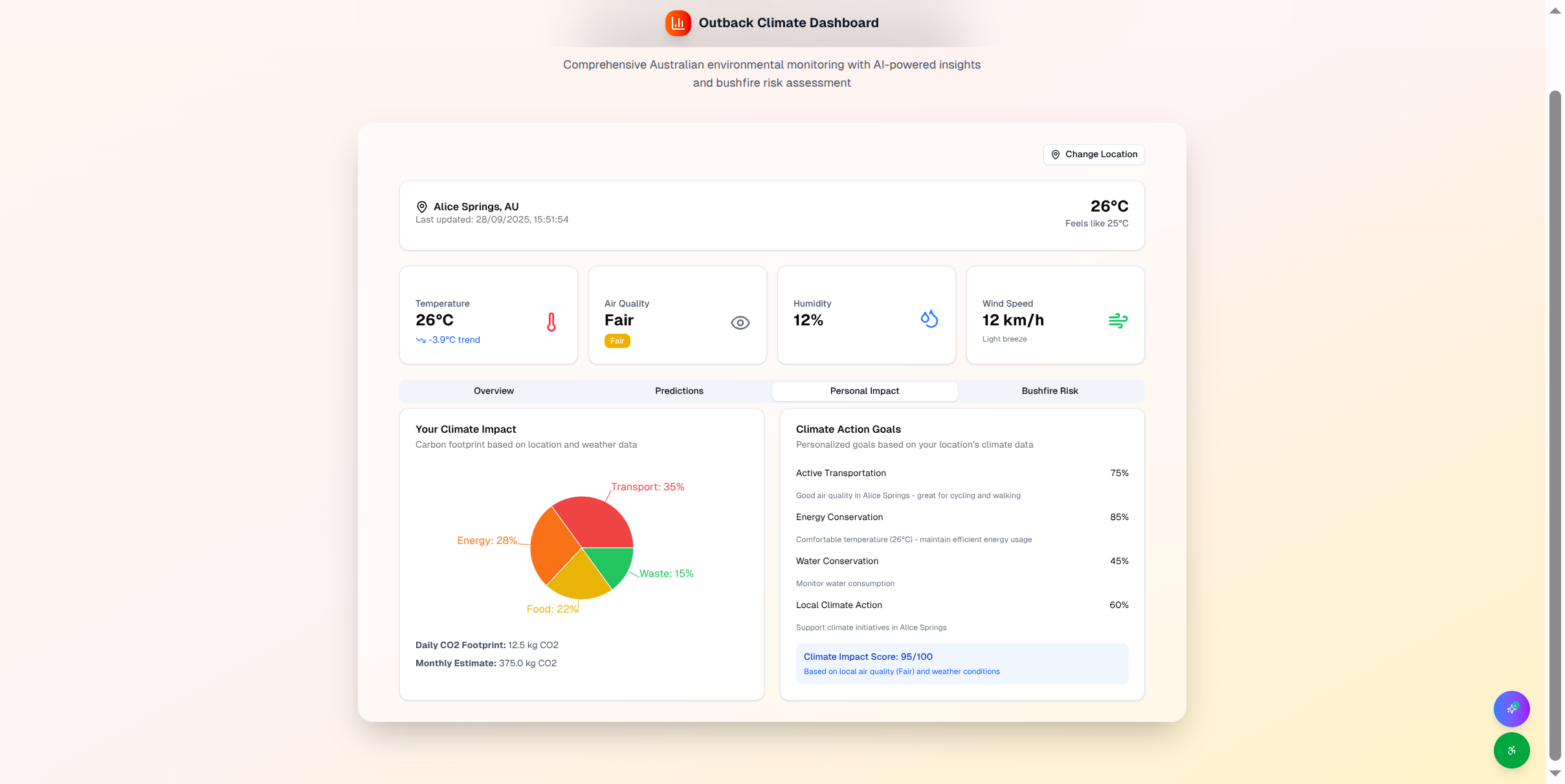Viewport: 1565px width, 784px height.
Task: Click the red Transport pie slice
Action: (x=599, y=523)
